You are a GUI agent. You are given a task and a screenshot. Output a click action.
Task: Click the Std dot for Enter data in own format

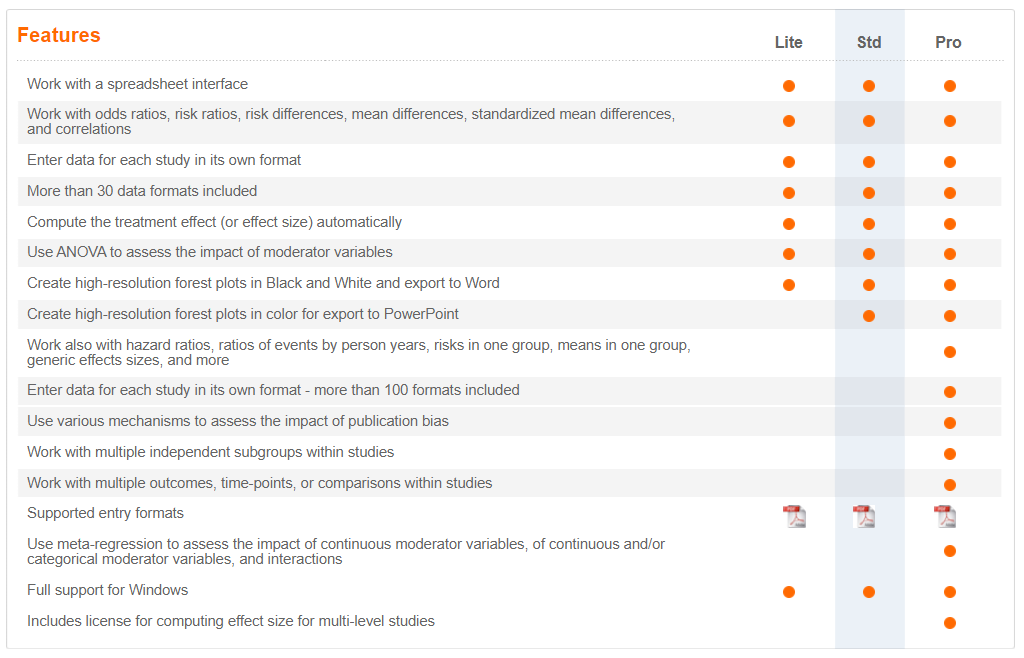869,162
